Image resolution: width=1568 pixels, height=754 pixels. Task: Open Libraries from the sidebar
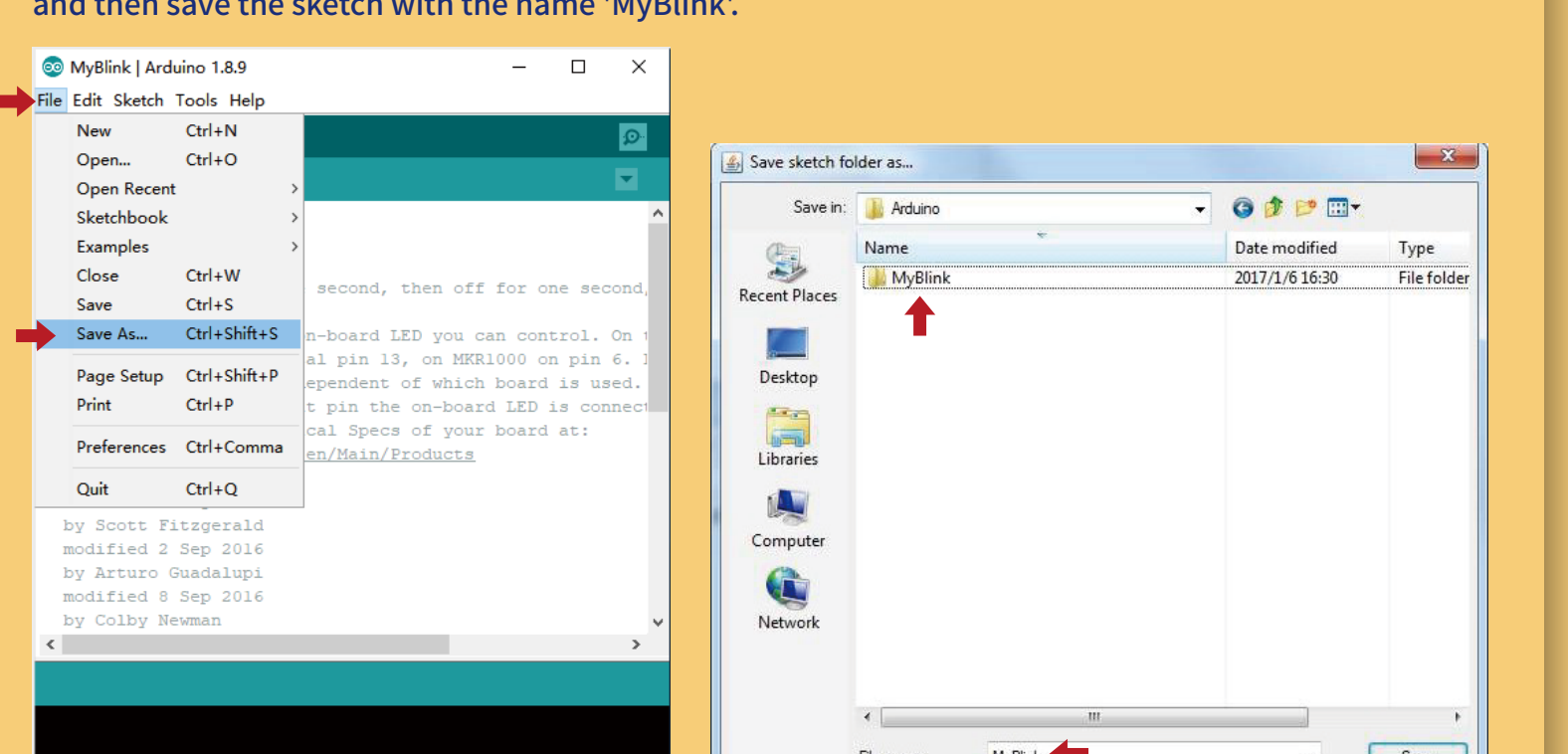pyautogui.click(x=788, y=438)
